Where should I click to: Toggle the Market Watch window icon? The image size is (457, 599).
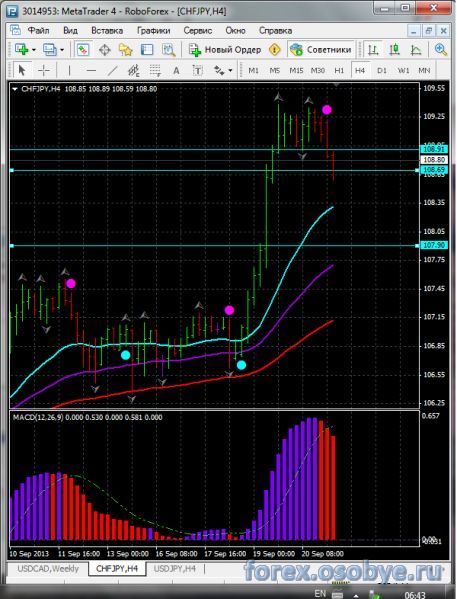[x=83, y=50]
